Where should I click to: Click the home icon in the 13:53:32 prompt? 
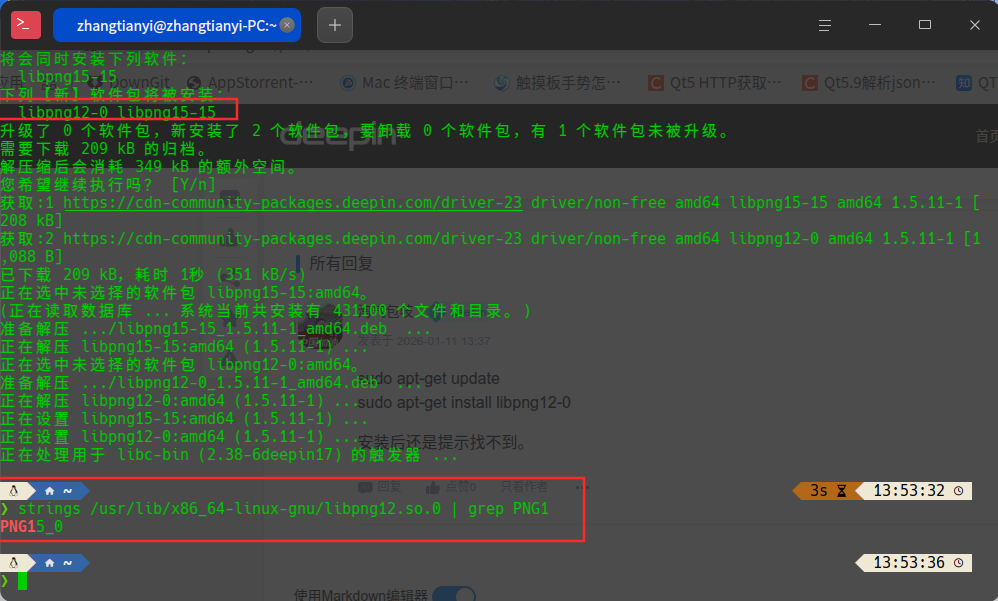50,491
